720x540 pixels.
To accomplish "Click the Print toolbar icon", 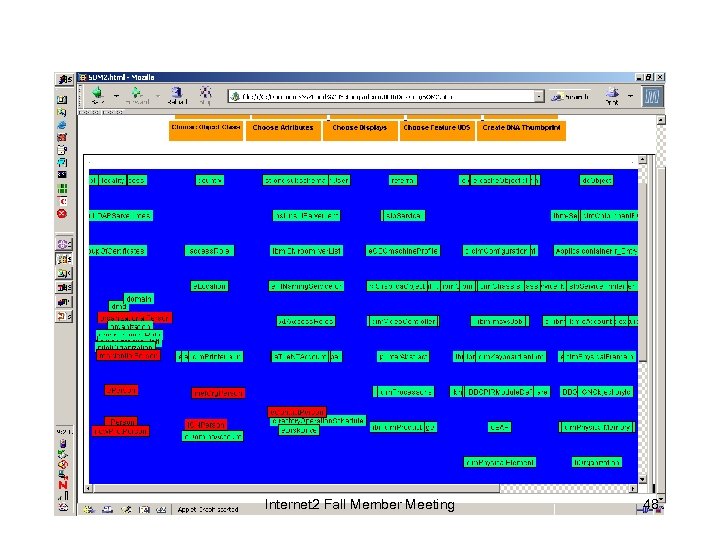I will pos(612,96).
